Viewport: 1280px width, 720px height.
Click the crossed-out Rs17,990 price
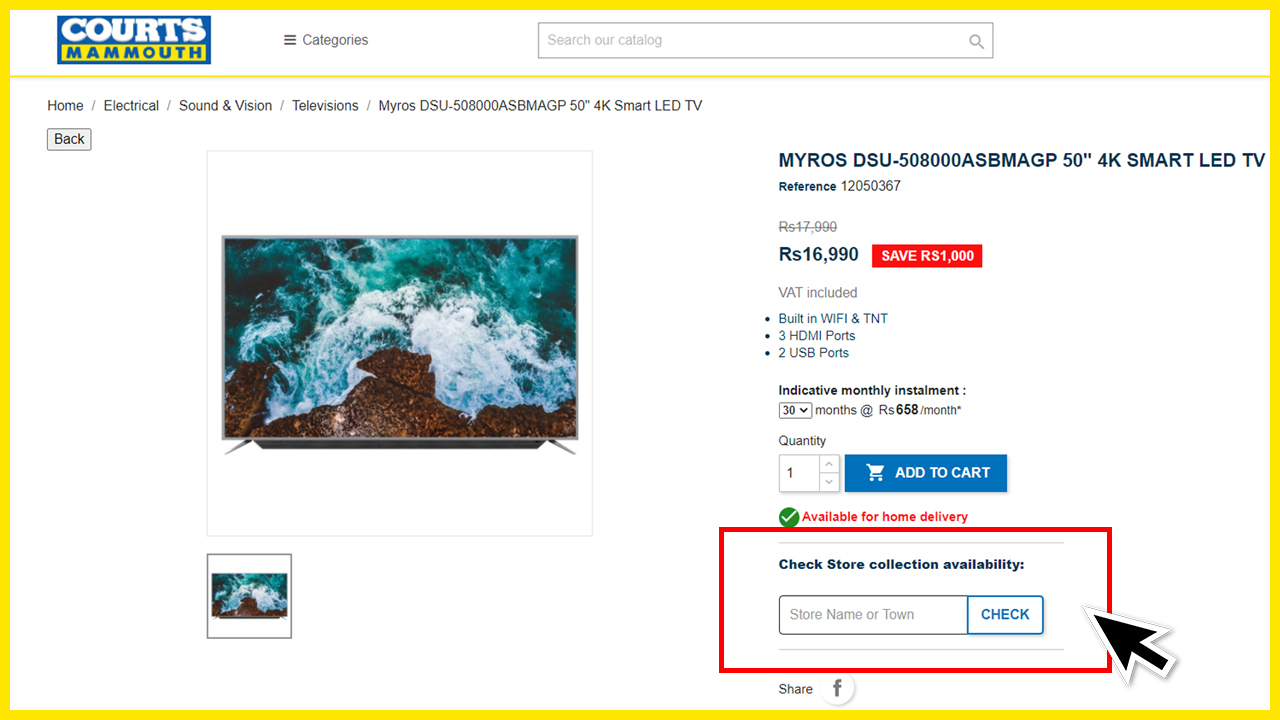[x=808, y=227]
